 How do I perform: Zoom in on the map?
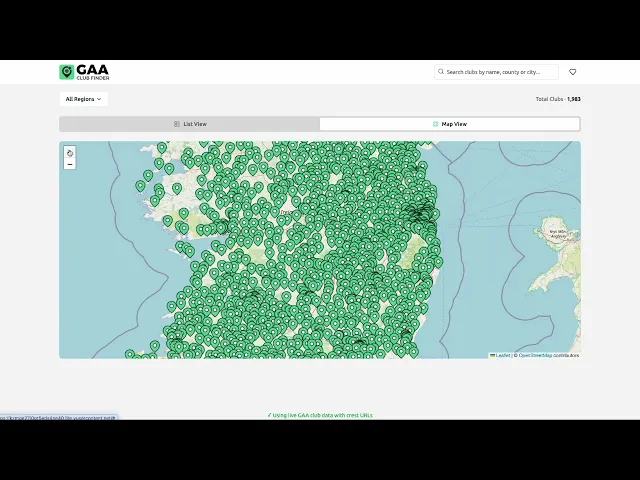point(70,153)
